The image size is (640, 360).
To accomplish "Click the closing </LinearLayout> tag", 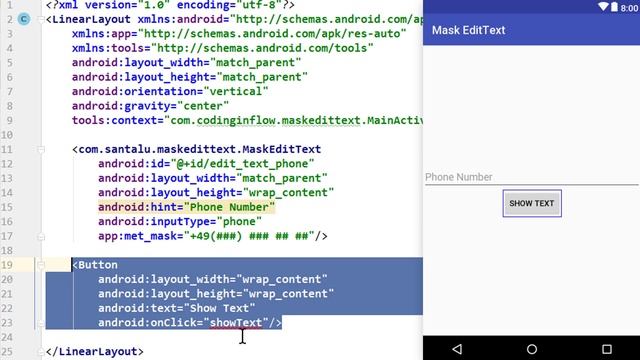I will 95,351.
